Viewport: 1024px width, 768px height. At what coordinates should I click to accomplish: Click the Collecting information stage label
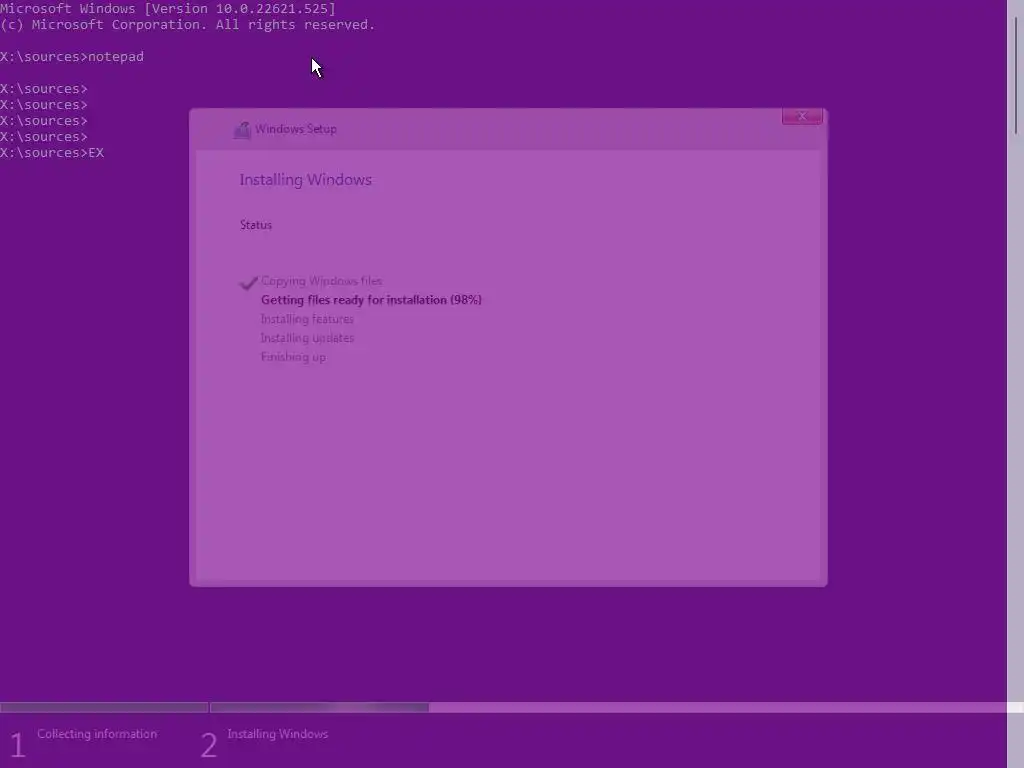97,734
